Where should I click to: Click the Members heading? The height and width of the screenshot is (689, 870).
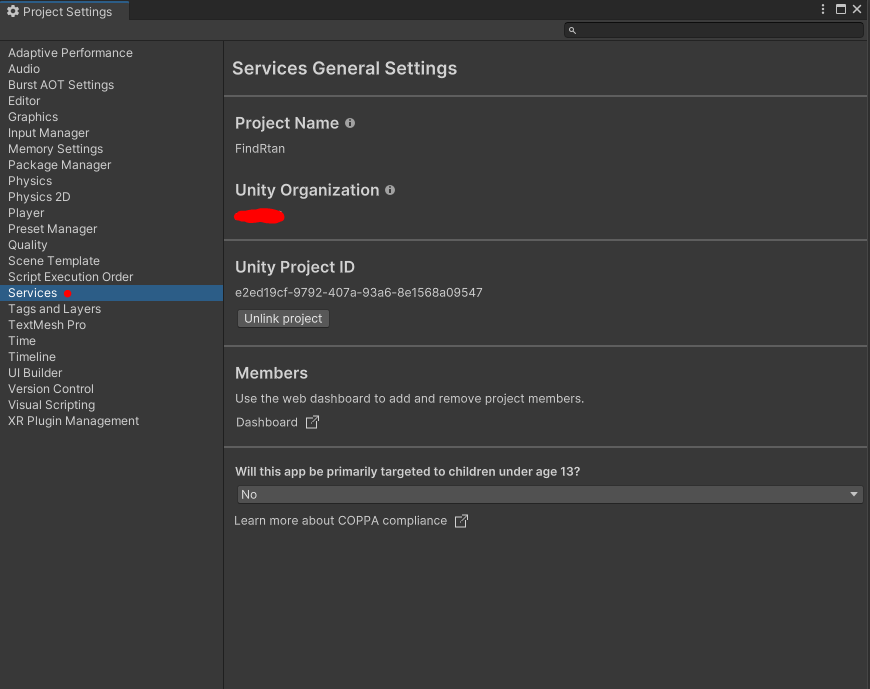pos(271,373)
